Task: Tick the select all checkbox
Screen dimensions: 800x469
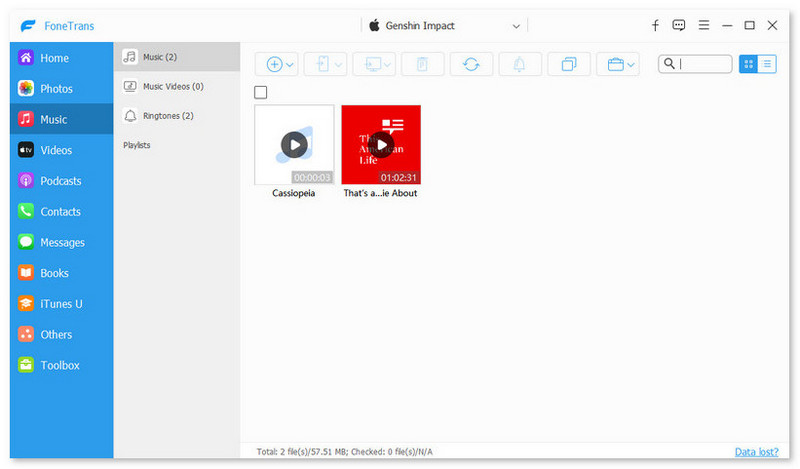Action: tap(261, 92)
